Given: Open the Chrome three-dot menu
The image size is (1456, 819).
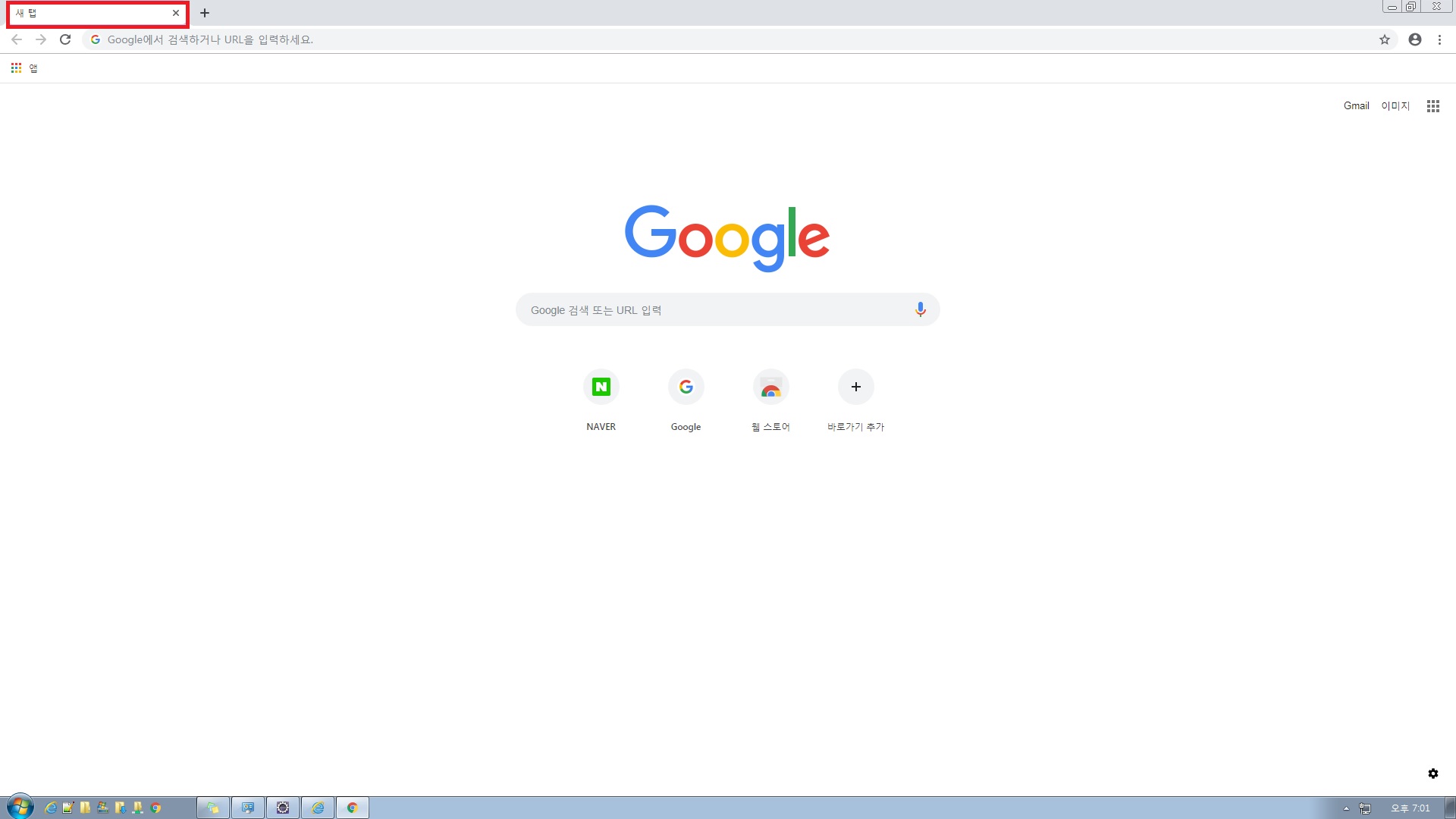Looking at the screenshot, I should (1439, 39).
